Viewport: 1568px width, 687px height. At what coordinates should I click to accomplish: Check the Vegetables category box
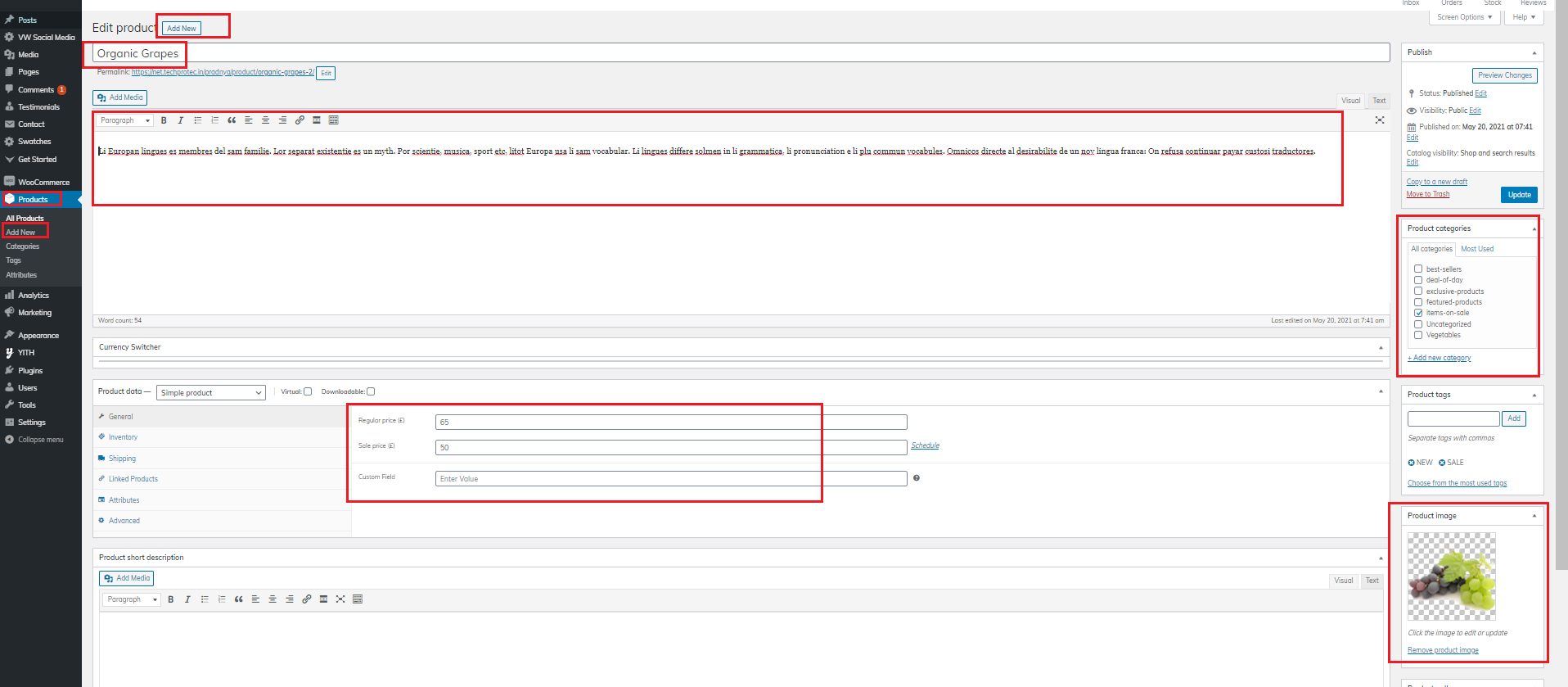tap(1418, 335)
